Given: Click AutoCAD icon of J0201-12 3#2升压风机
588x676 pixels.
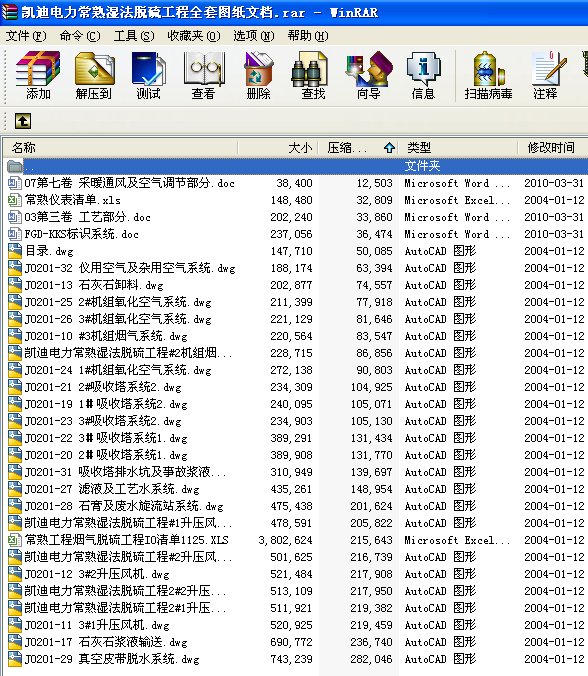Looking at the screenshot, I should coord(15,574).
